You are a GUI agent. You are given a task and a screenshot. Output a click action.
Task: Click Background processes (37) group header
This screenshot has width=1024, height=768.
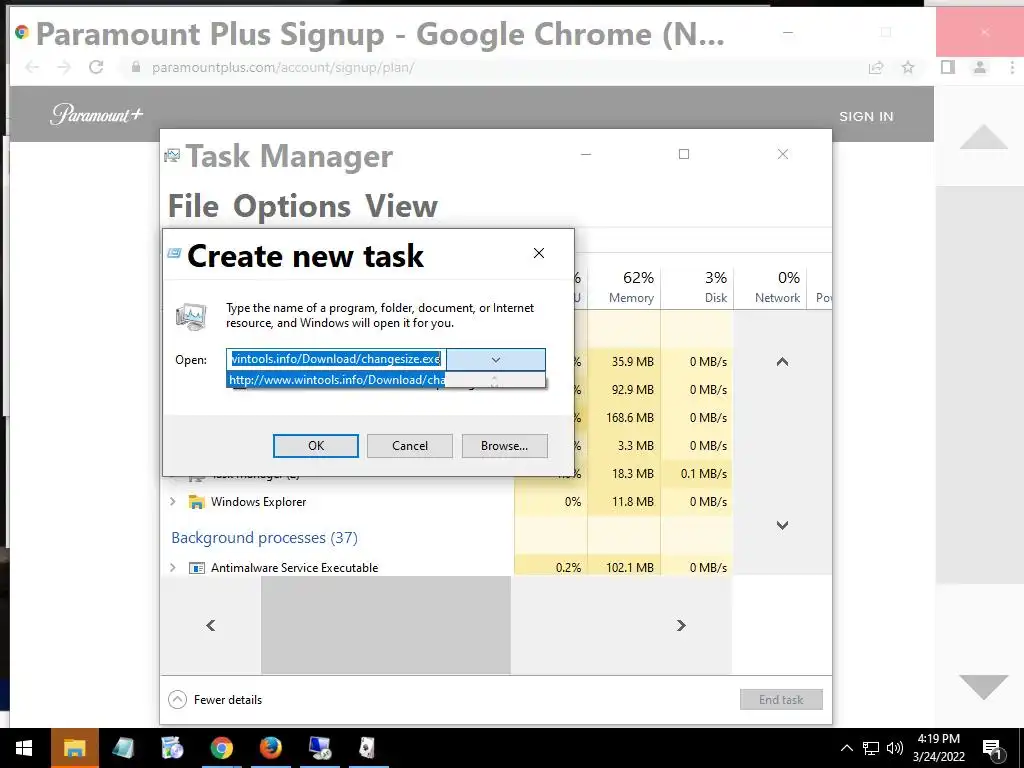tap(264, 537)
